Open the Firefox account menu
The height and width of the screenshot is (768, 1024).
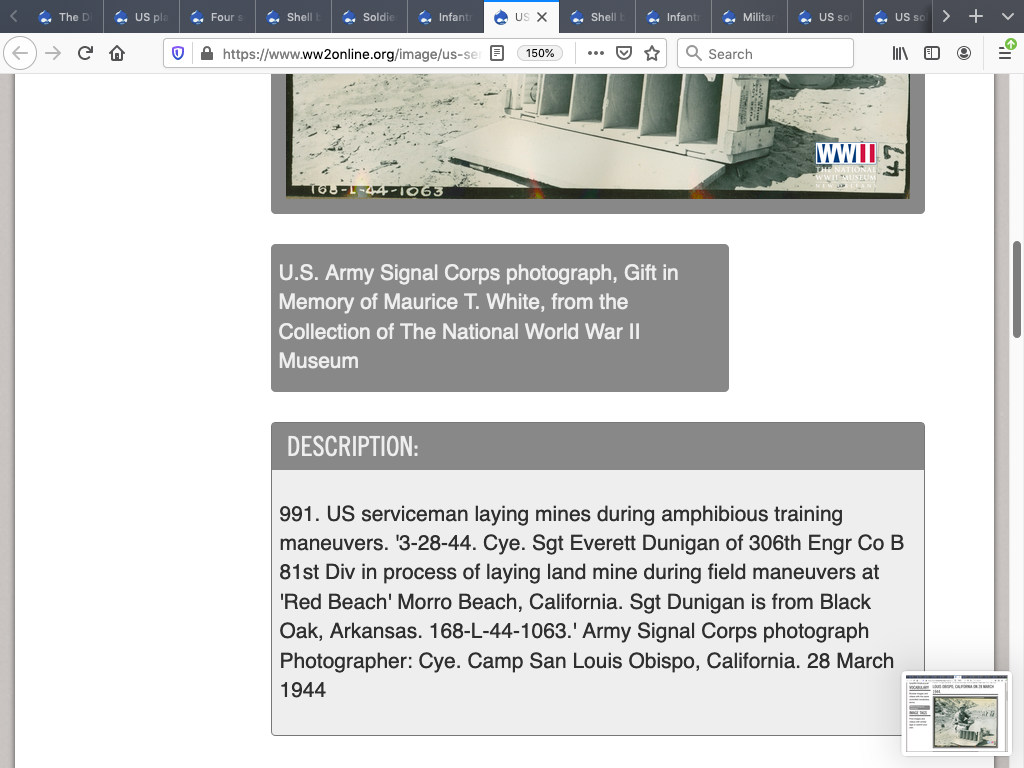pyautogui.click(x=964, y=54)
